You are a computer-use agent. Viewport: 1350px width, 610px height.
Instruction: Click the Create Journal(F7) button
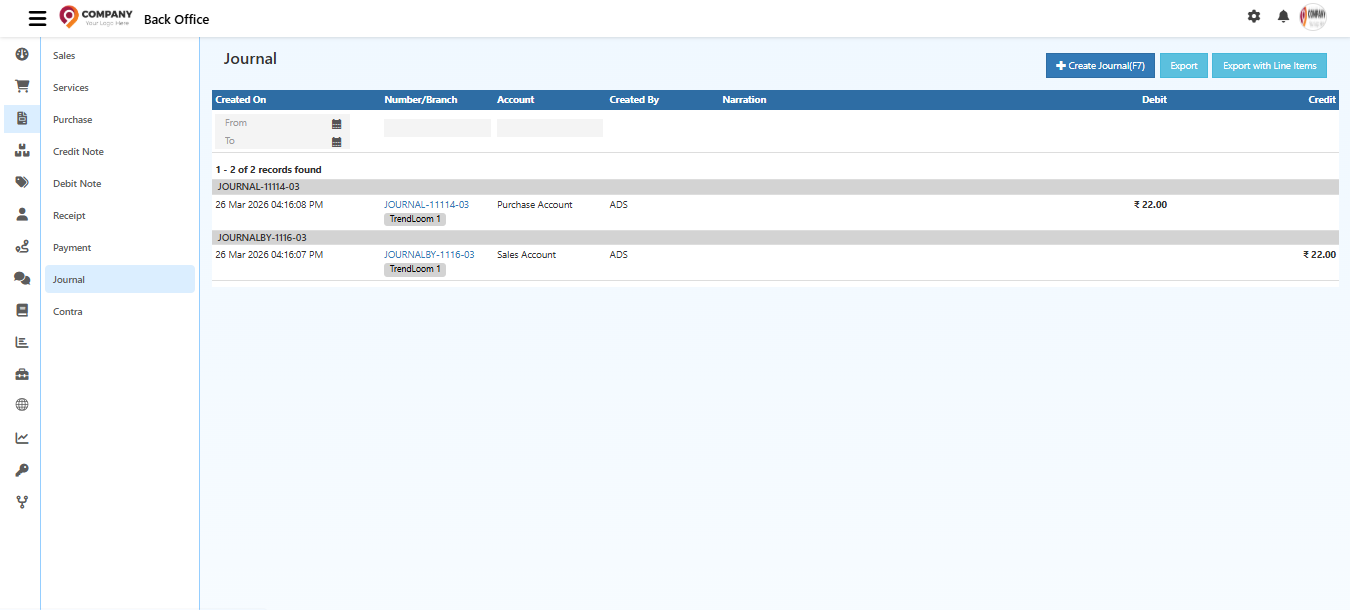pos(1100,65)
